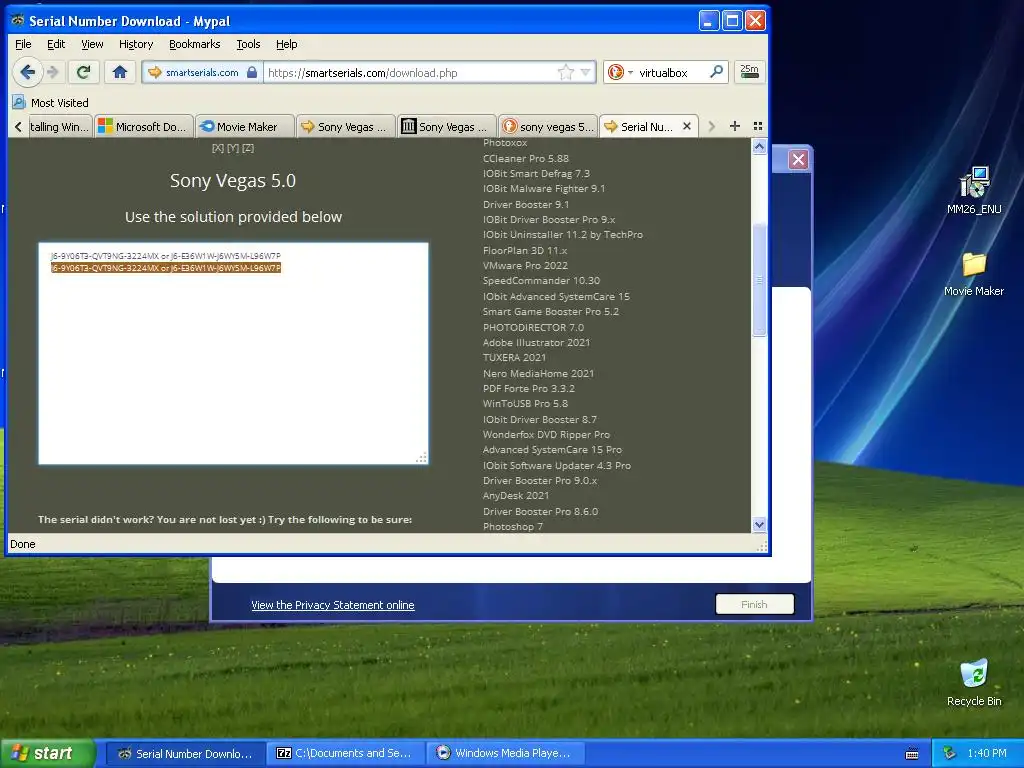Open the tab groups grid icon
This screenshot has width=1024, height=768.
(758, 126)
